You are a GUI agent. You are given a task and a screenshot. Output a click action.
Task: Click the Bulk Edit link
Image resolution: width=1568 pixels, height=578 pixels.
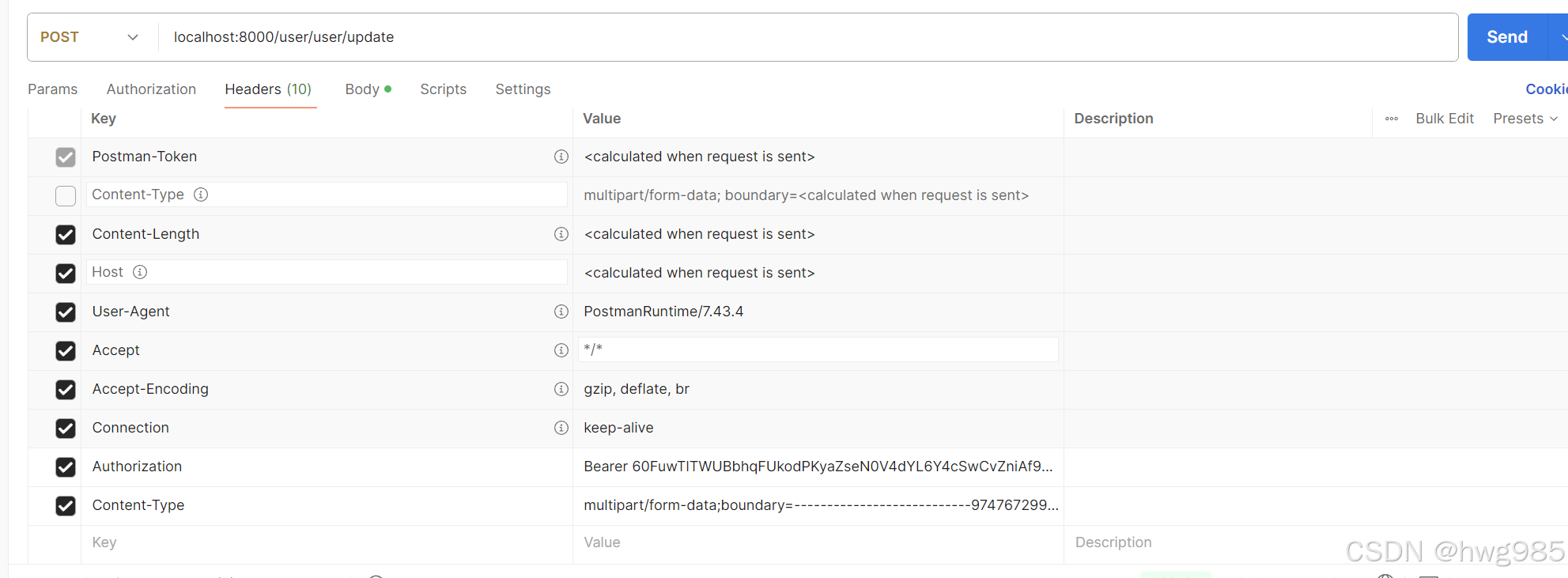tap(1445, 119)
